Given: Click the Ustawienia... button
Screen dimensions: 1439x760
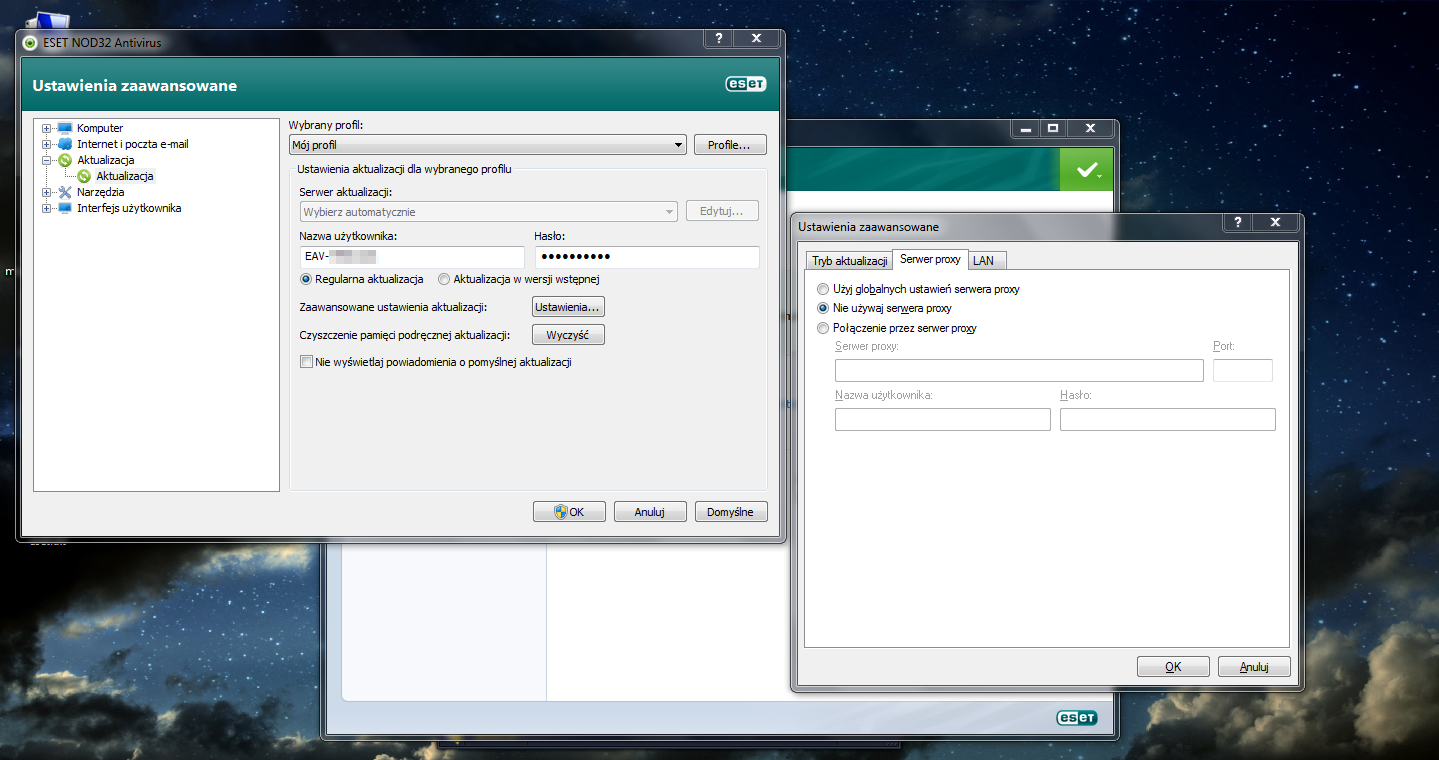Looking at the screenshot, I should tap(568, 306).
